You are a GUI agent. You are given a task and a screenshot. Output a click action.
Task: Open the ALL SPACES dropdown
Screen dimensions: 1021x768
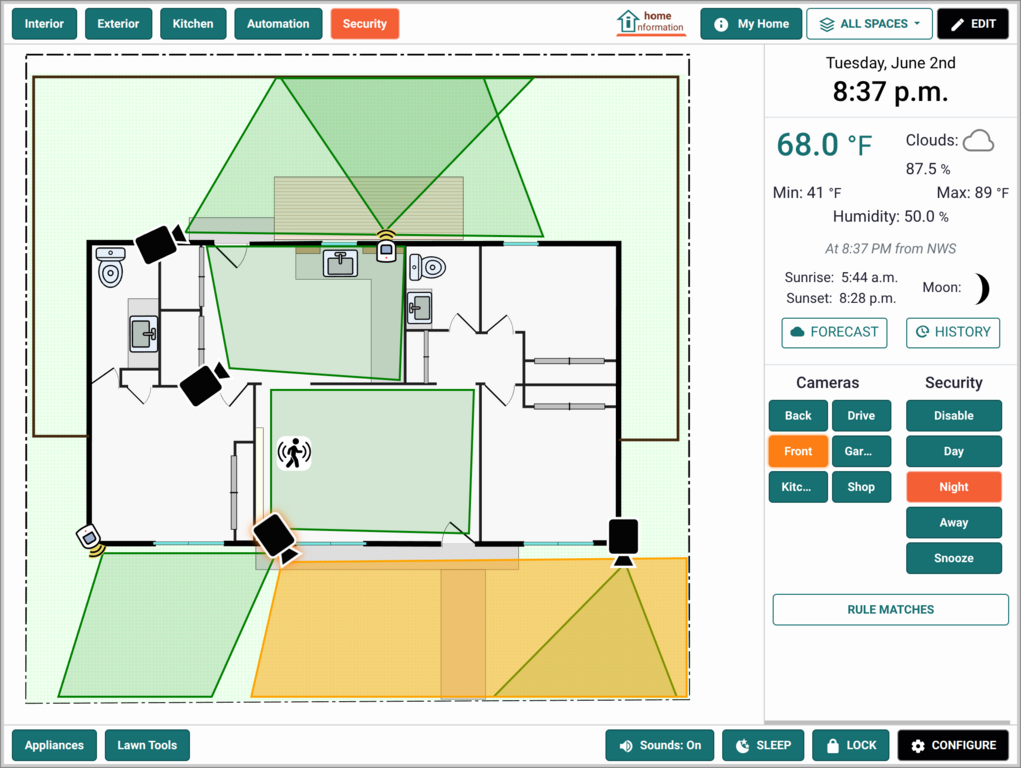[x=869, y=24]
